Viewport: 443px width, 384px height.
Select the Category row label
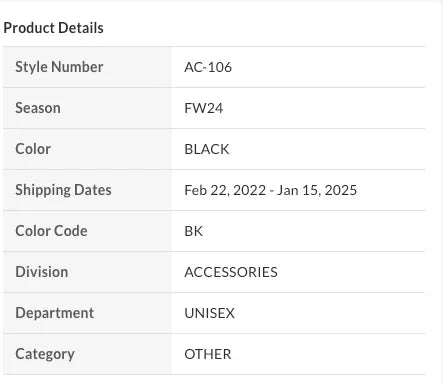click(45, 354)
